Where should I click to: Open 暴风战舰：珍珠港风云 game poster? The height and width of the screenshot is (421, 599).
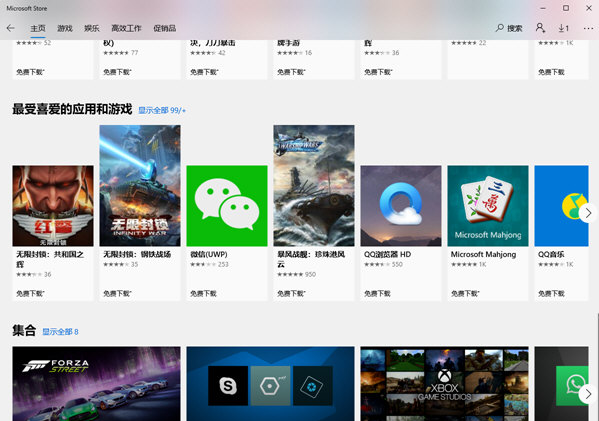click(x=314, y=186)
